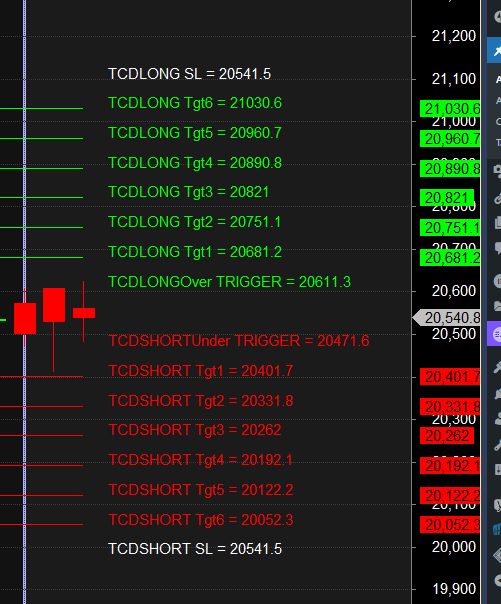Select the TCDSHORTUnder TRIGGER = 20471.6 label

point(239,341)
